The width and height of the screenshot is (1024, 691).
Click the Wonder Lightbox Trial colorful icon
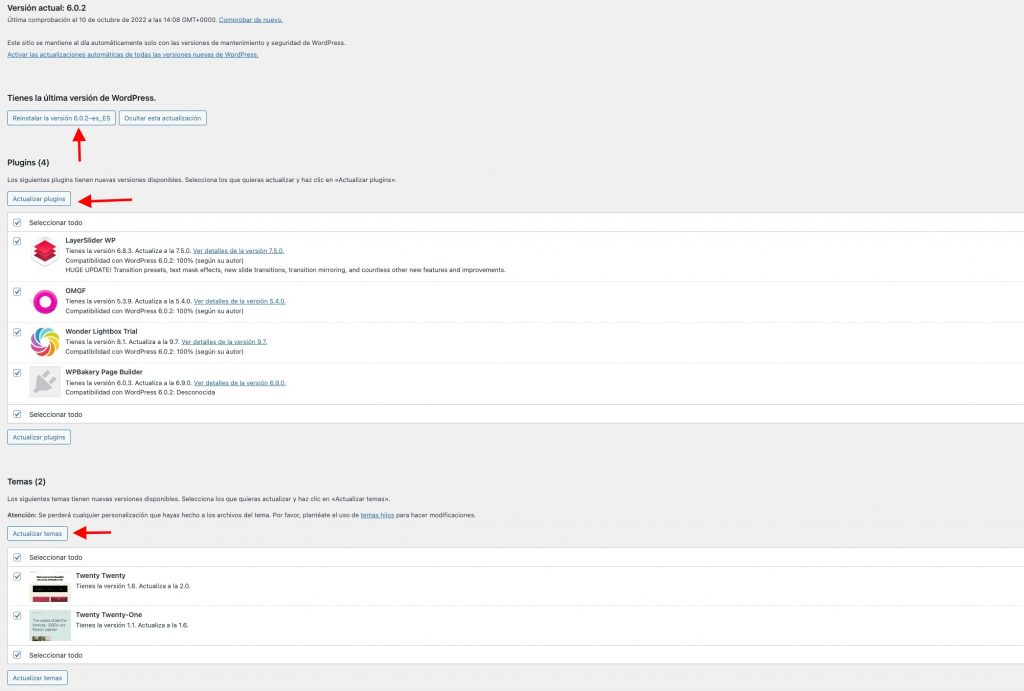45,342
